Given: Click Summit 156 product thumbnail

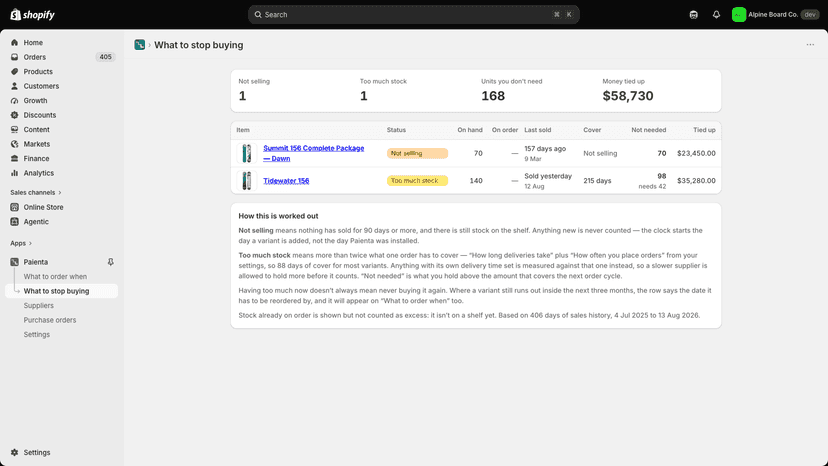Looking at the screenshot, I should (x=247, y=153).
